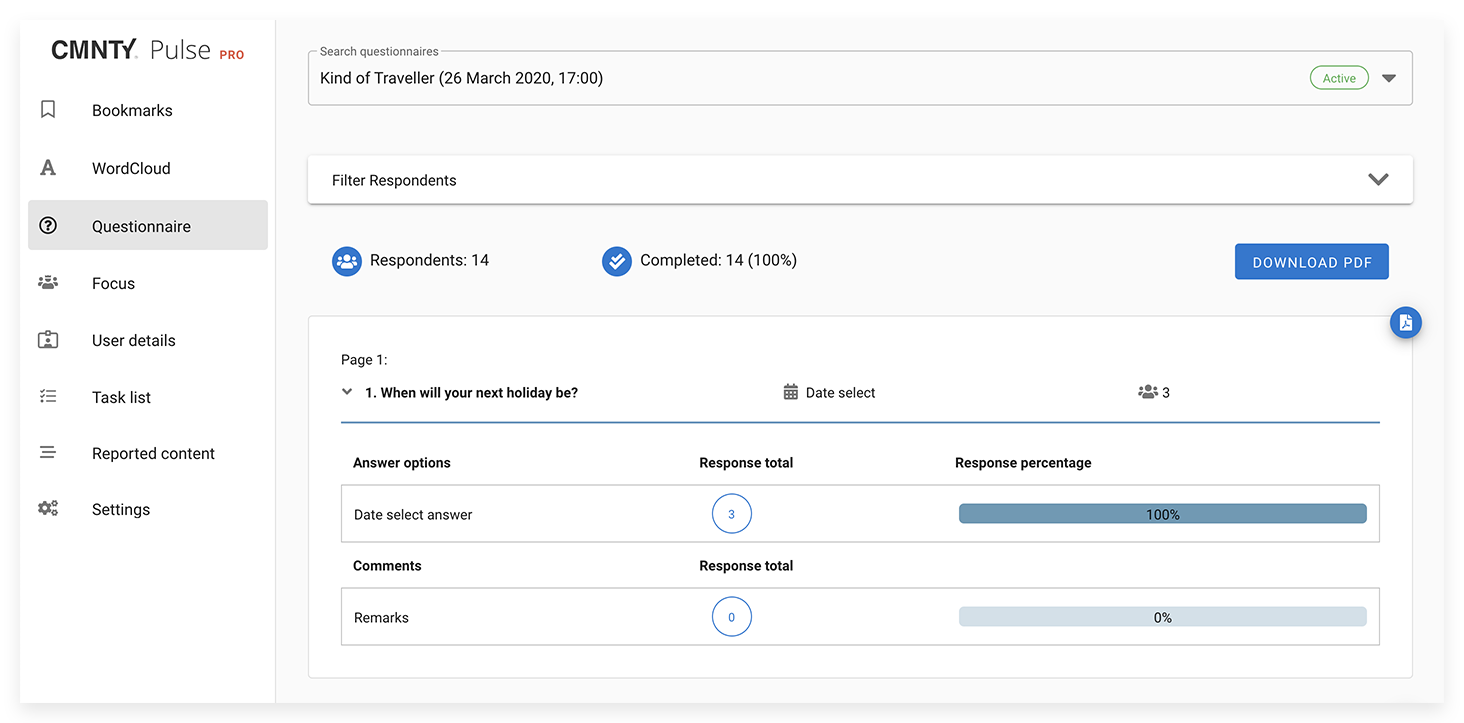Click the Task list checklist icon
This screenshot has width=1464, height=723.
coord(48,397)
